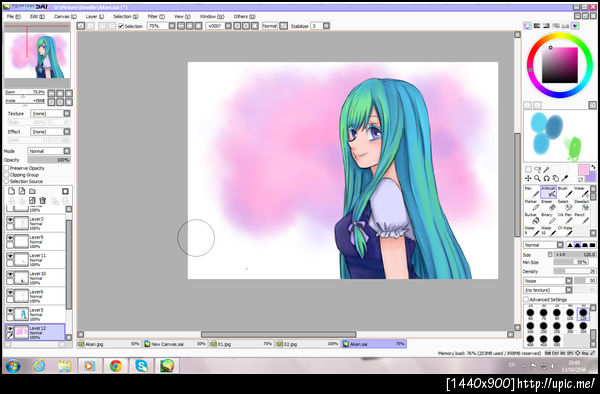The width and height of the screenshot is (600, 394).
Task: Open the Texture dropdown
Action: (51, 114)
